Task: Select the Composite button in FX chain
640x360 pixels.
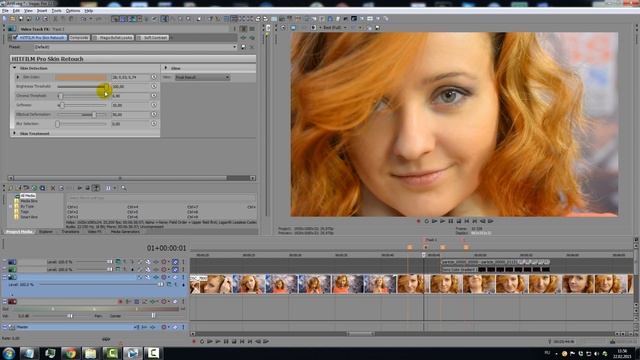Action: pyautogui.click(x=79, y=38)
